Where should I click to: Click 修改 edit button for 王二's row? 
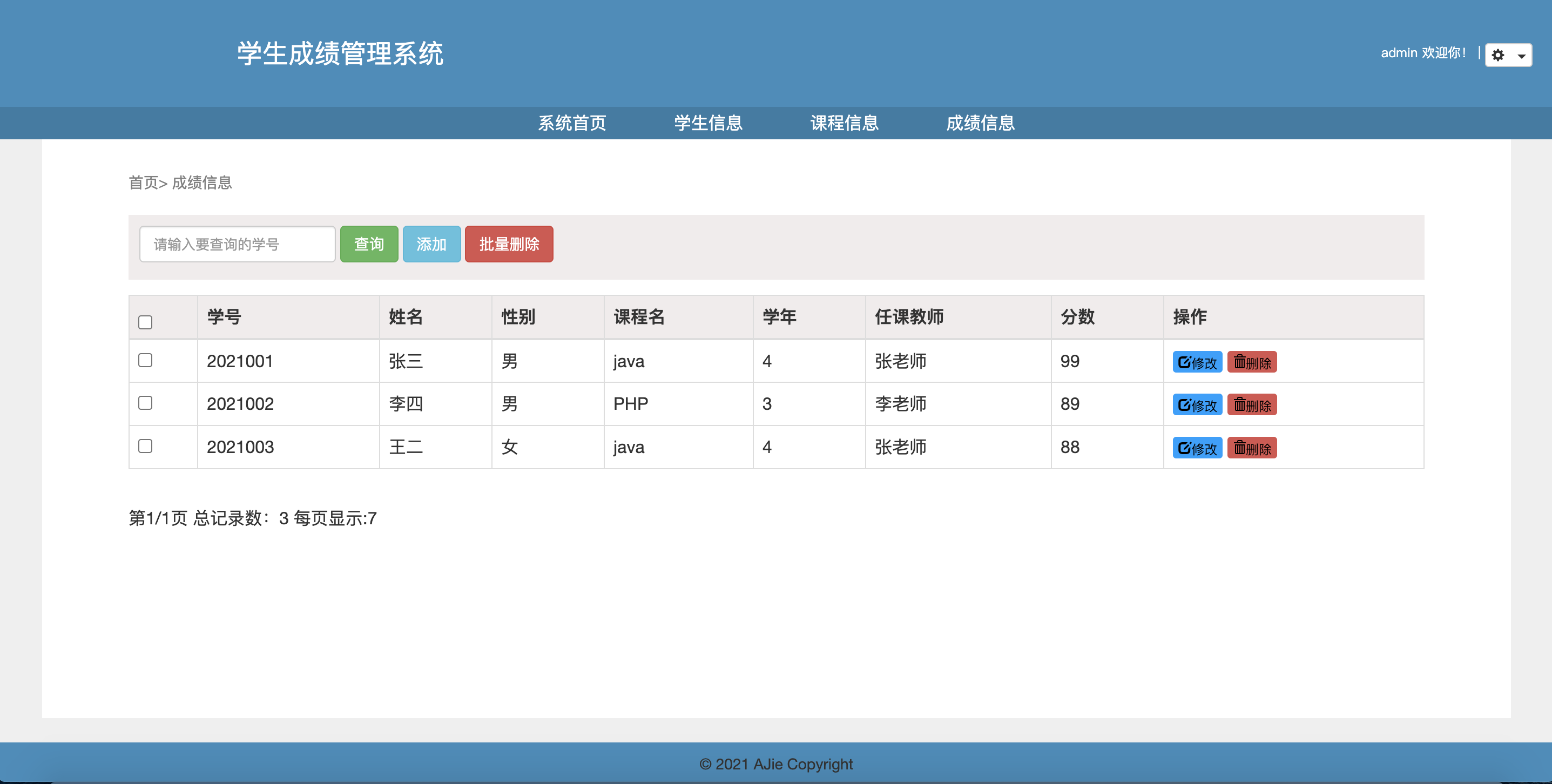click(1197, 448)
